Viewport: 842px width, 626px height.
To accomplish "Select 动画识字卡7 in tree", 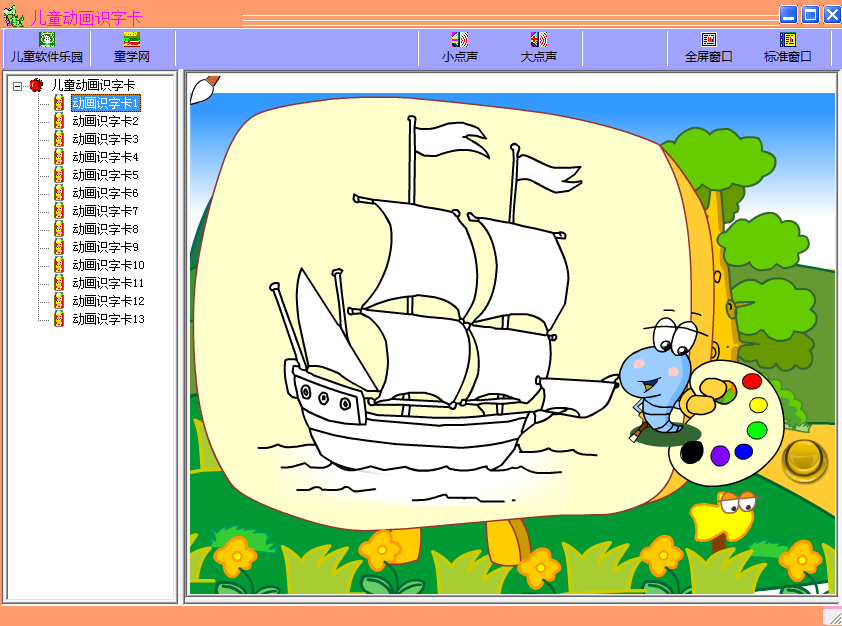I will click(106, 211).
